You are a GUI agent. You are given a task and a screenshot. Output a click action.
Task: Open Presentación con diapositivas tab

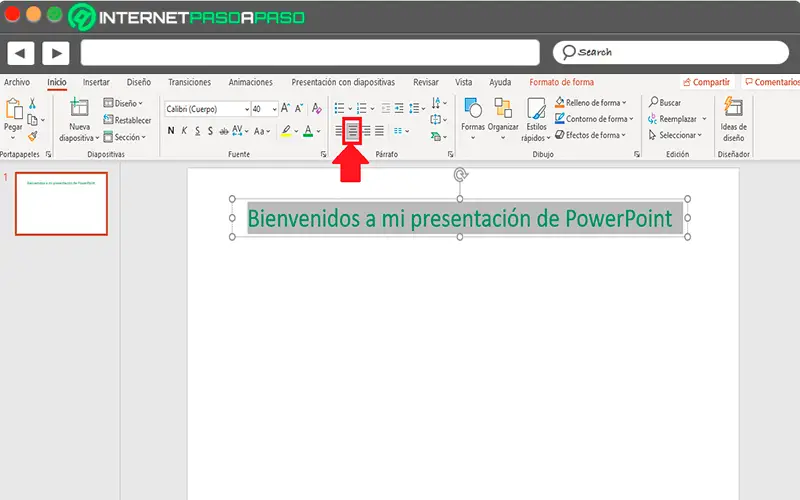(x=343, y=82)
